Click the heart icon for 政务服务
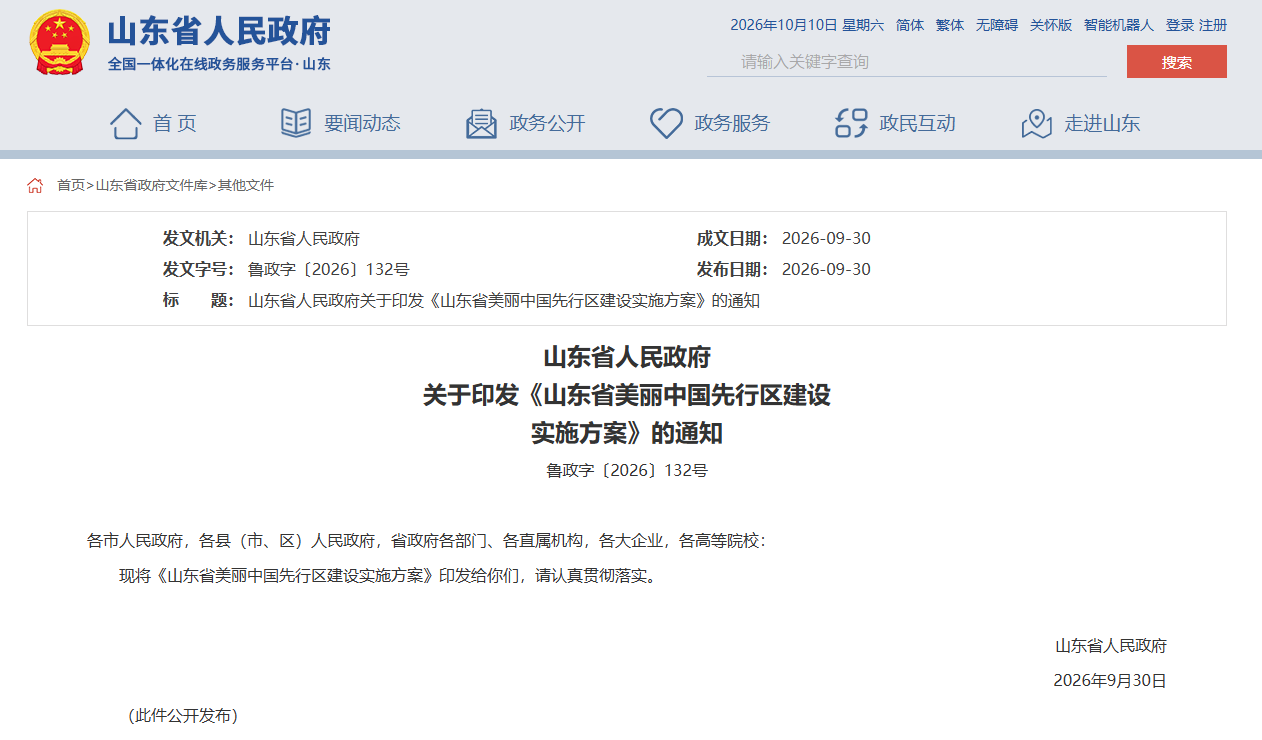This screenshot has height=740, width=1262. coord(666,123)
